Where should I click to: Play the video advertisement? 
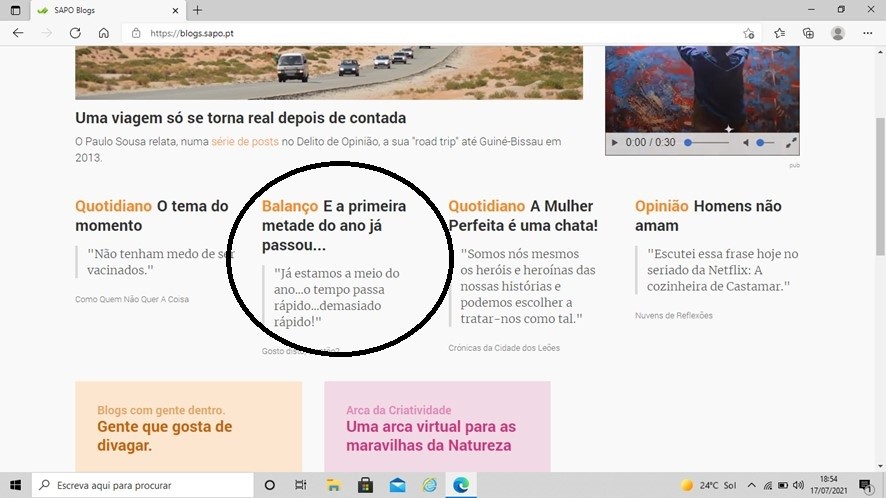615,142
